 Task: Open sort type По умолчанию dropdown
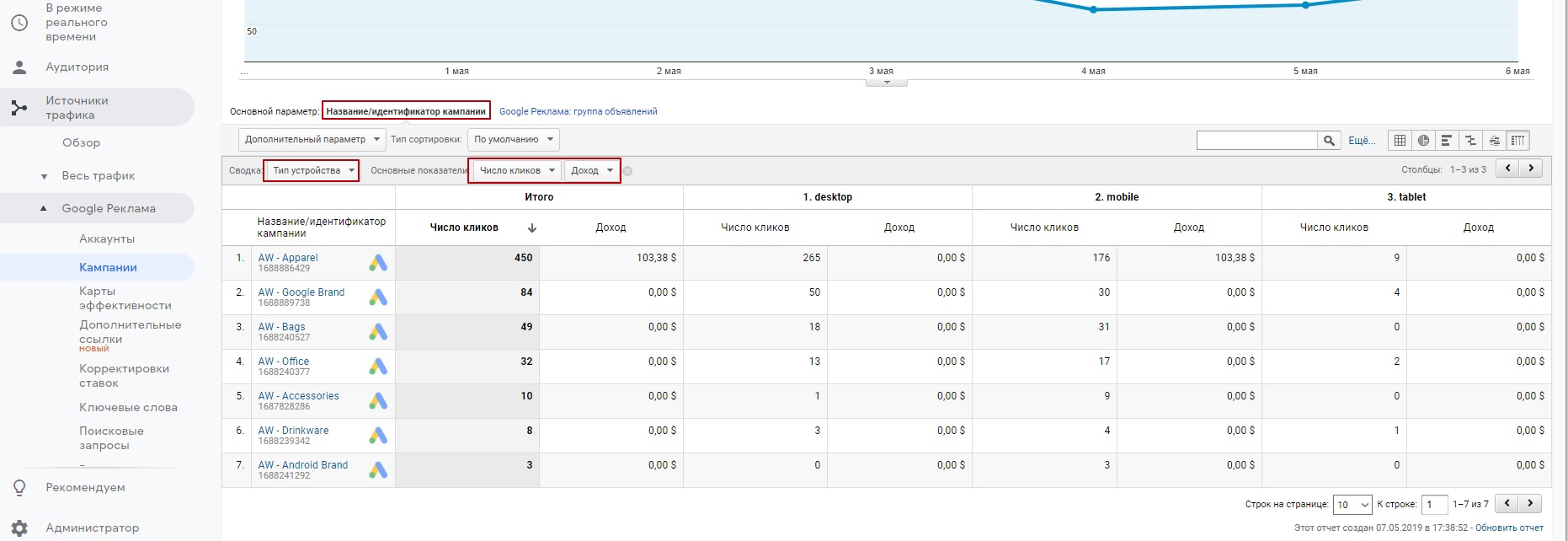[514, 139]
